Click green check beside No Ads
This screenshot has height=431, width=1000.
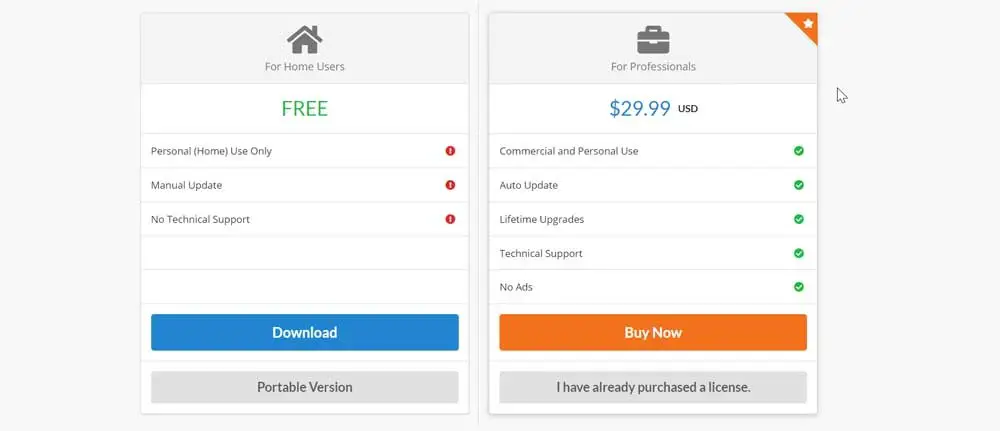(x=798, y=287)
